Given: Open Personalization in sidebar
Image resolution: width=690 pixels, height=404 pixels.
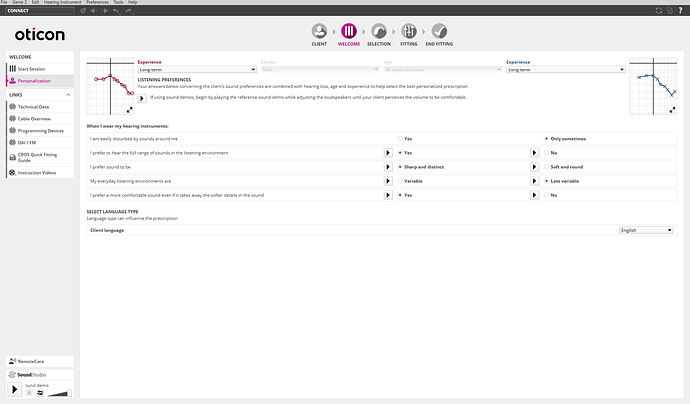Looking at the screenshot, I should pyautogui.click(x=40, y=81).
